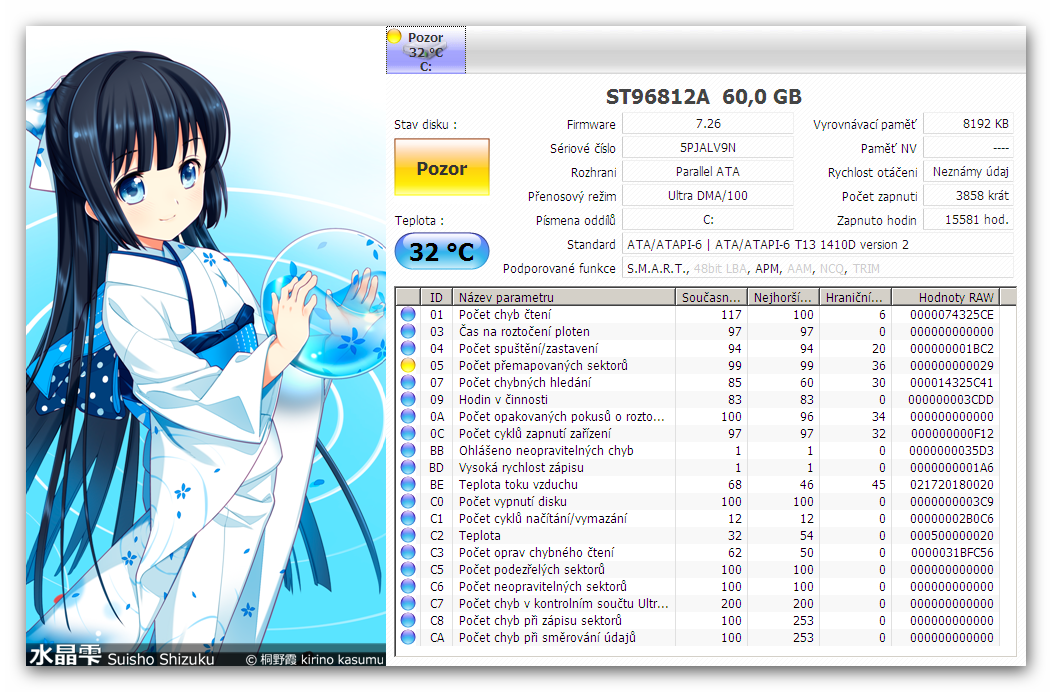Click the disk title ST96812A 60,0 GB
This screenshot has width=1052, height=692.
(x=704, y=97)
